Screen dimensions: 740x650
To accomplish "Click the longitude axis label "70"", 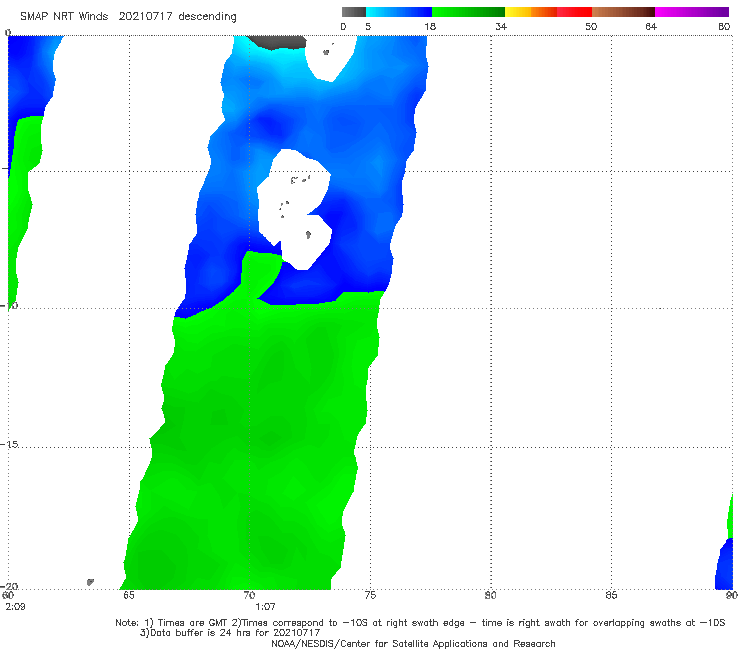I will click(249, 595).
